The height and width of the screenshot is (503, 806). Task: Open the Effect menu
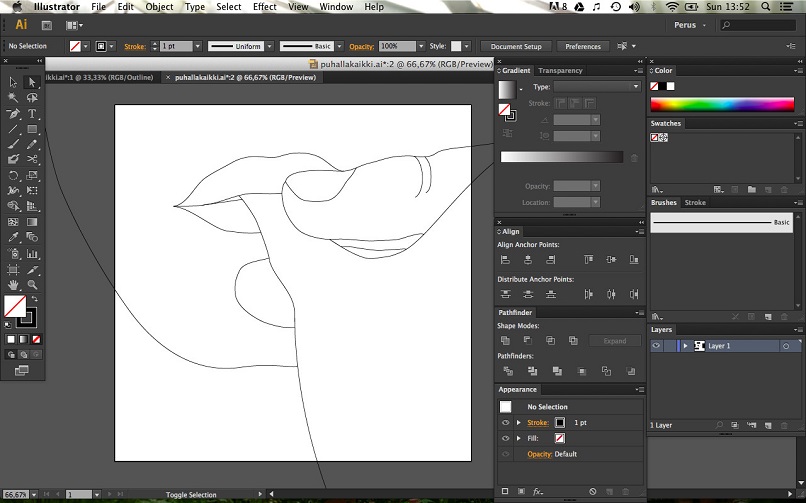[264, 7]
